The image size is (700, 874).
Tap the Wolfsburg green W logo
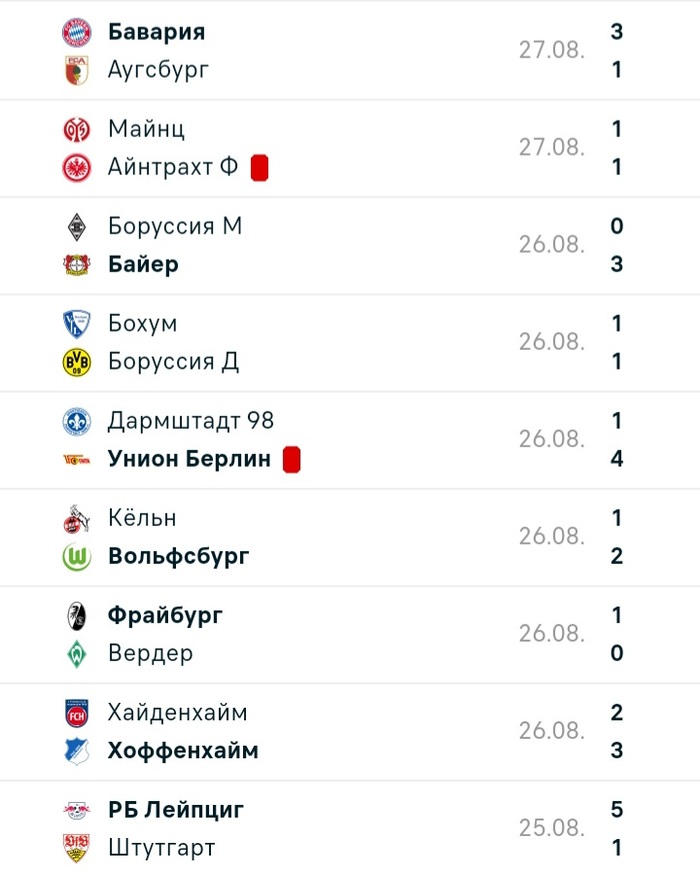click(x=76, y=557)
